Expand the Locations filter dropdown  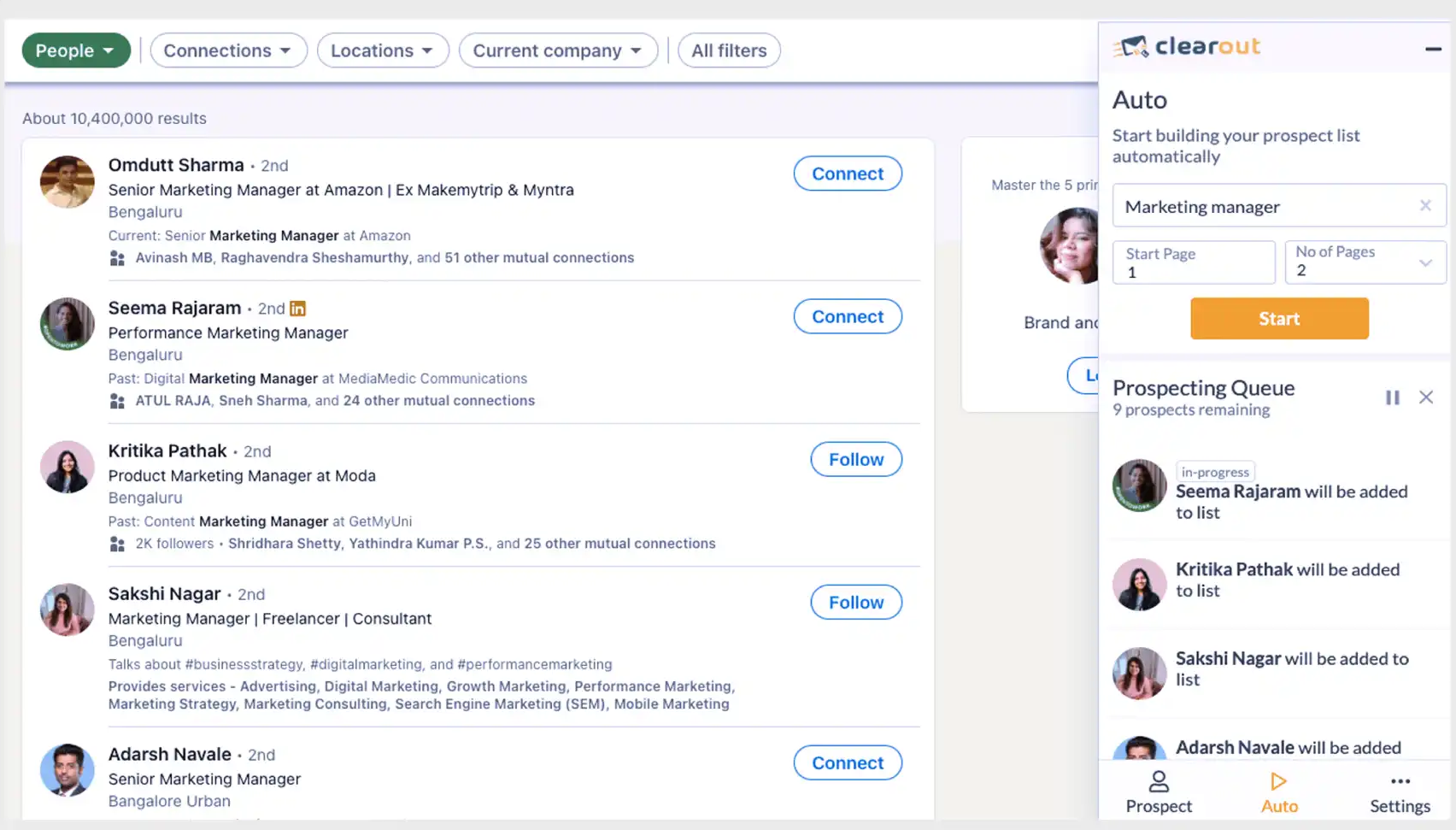383,50
